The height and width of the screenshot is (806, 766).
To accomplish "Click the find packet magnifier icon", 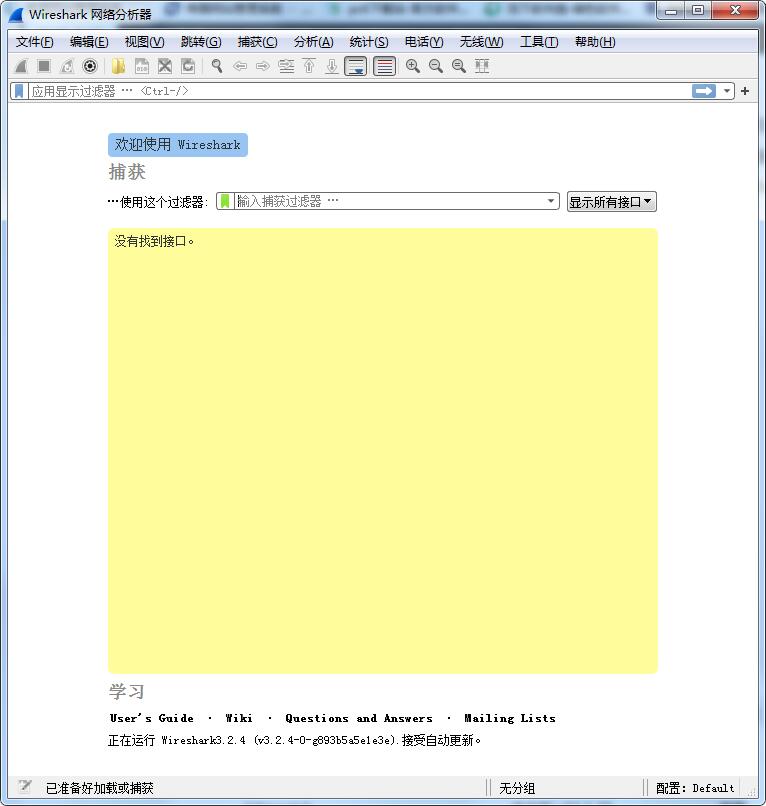I will (217, 66).
